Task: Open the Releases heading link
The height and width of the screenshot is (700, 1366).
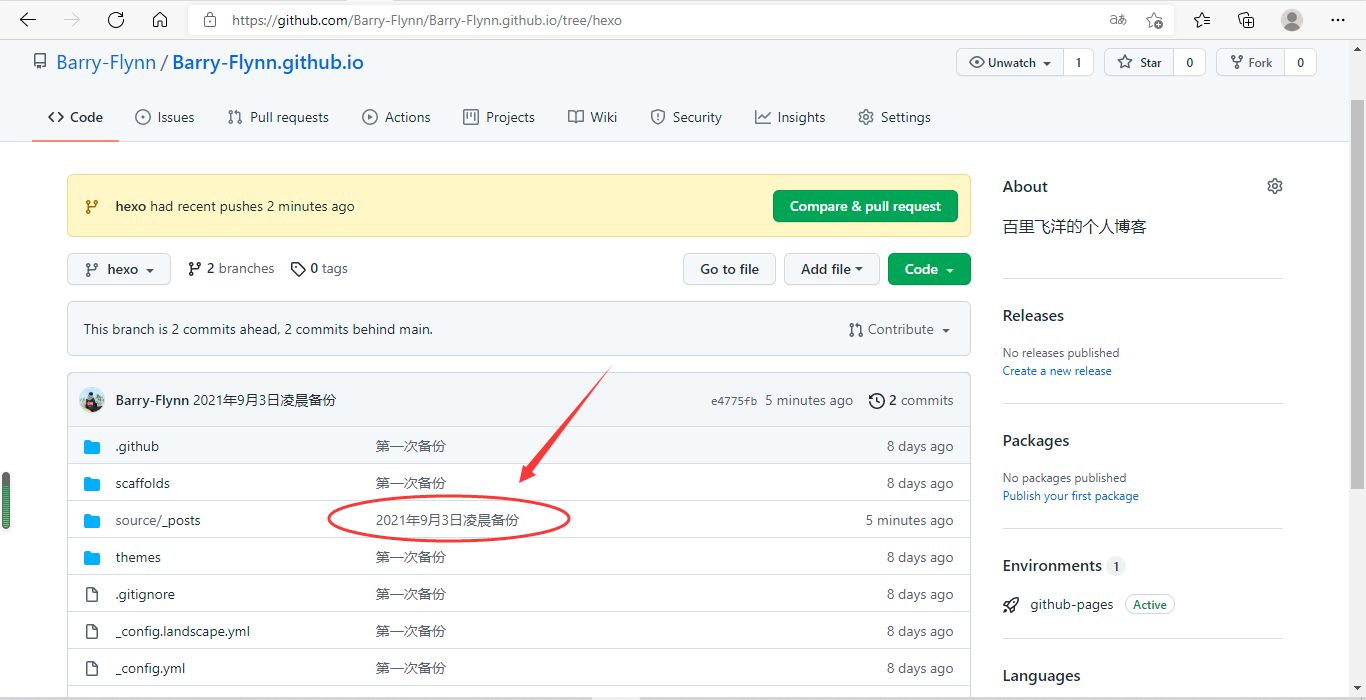Action: coord(1033,316)
